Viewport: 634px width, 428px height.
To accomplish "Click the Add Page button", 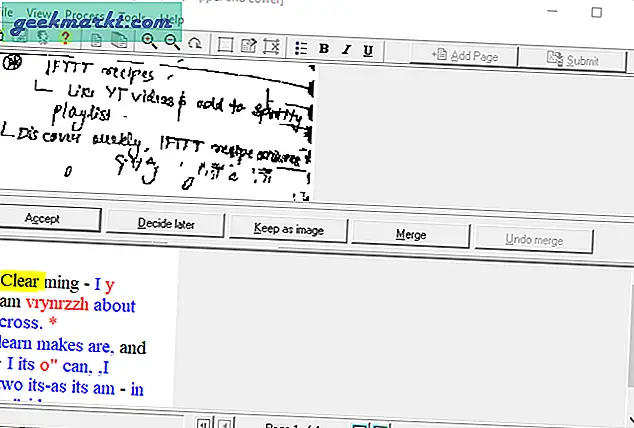I will pyautogui.click(x=464, y=56).
